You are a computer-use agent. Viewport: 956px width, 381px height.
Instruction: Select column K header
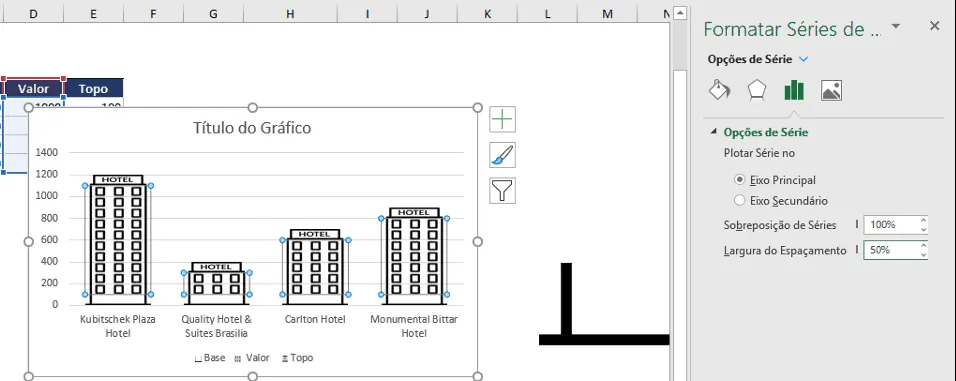click(488, 13)
